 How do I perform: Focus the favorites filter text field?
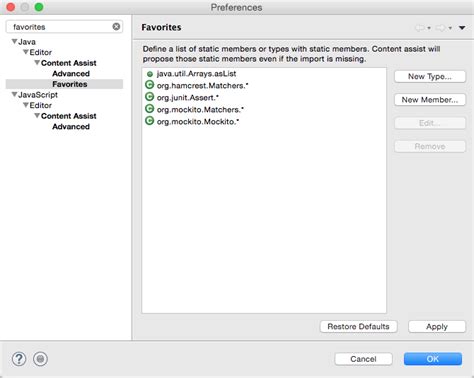tap(64, 27)
